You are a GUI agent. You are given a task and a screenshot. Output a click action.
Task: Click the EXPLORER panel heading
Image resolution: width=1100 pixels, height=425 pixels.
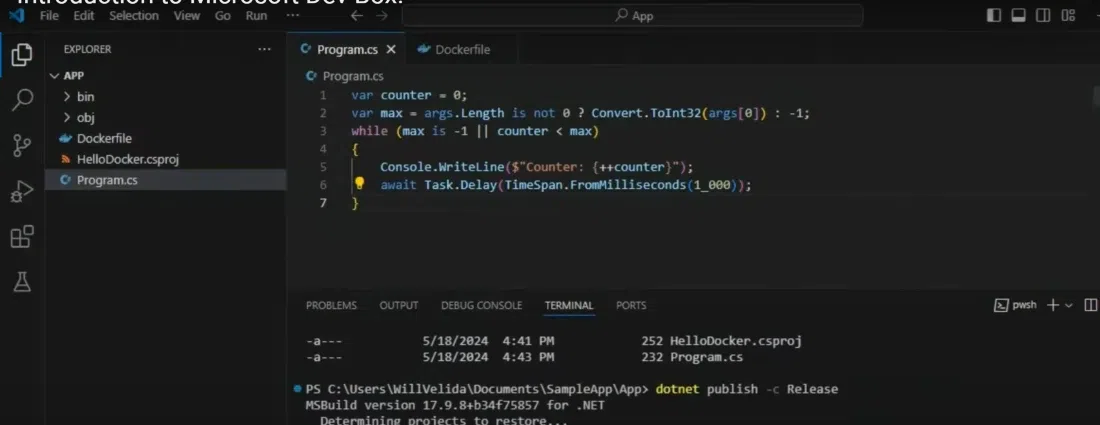click(87, 50)
